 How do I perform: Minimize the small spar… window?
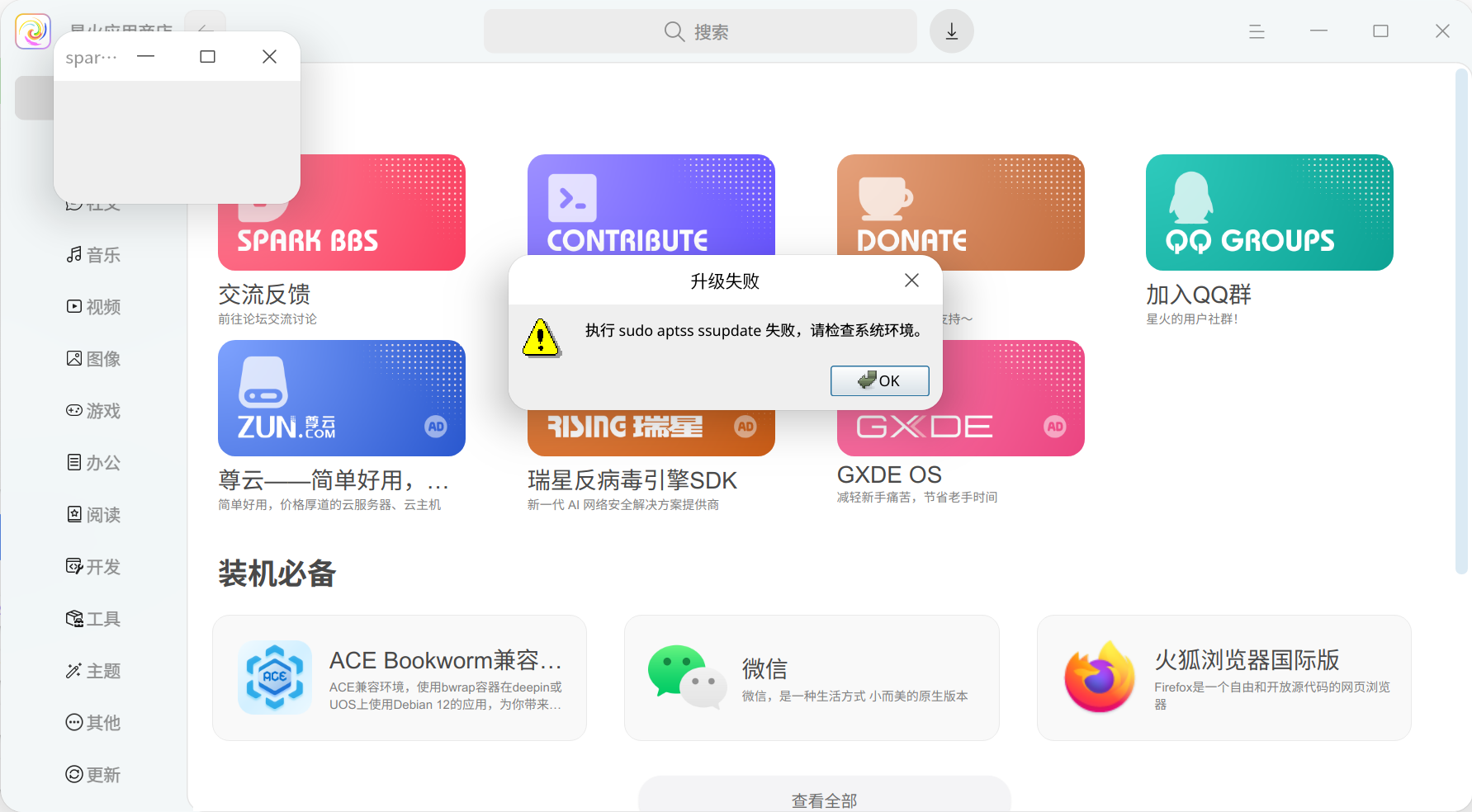pyautogui.click(x=146, y=56)
